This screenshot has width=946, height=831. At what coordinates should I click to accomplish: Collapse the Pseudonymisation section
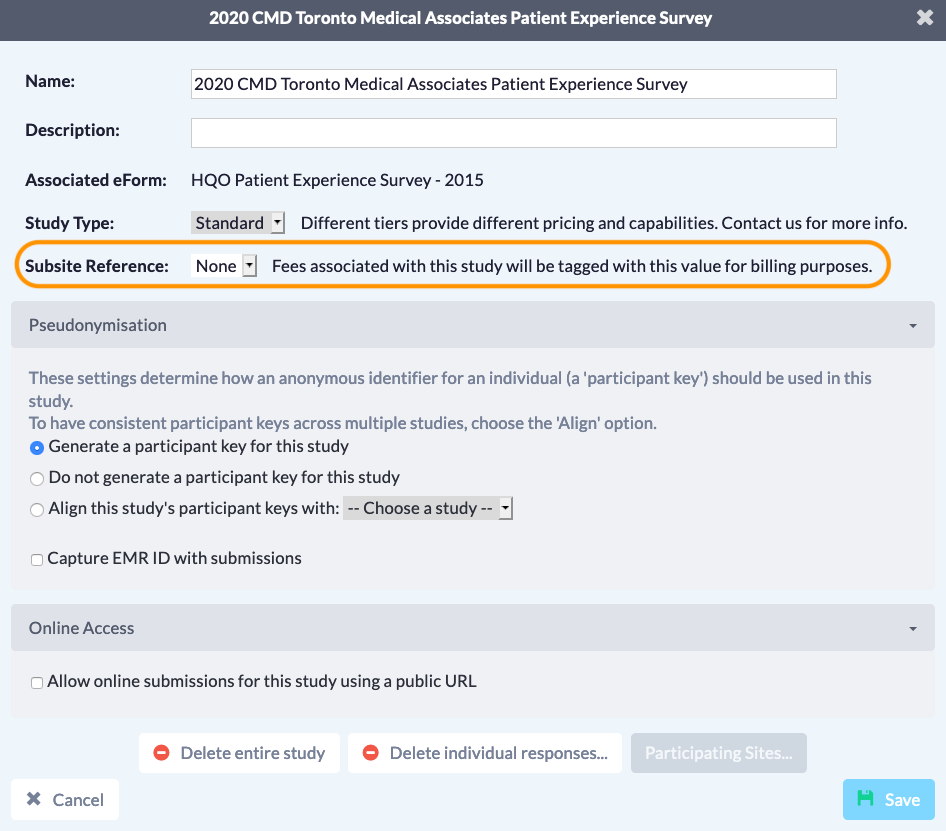pyautogui.click(x=472, y=325)
